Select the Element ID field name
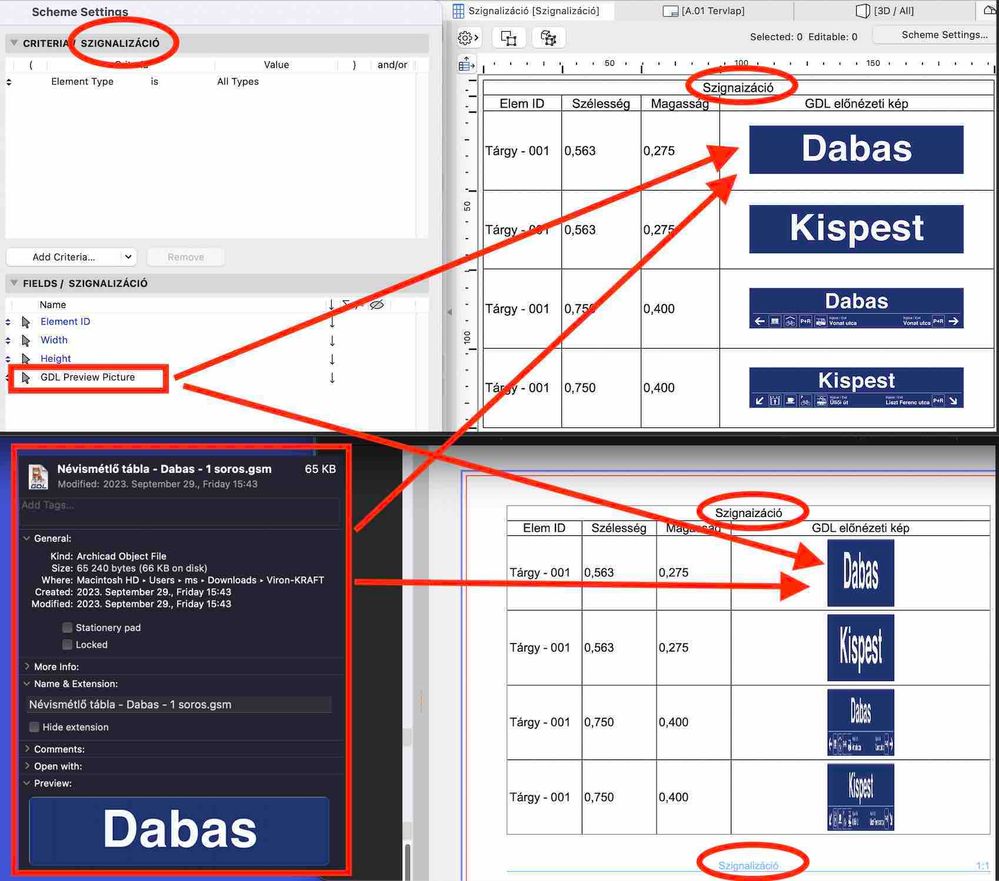This screenshot has width=999, height=881. pos(65,322)
